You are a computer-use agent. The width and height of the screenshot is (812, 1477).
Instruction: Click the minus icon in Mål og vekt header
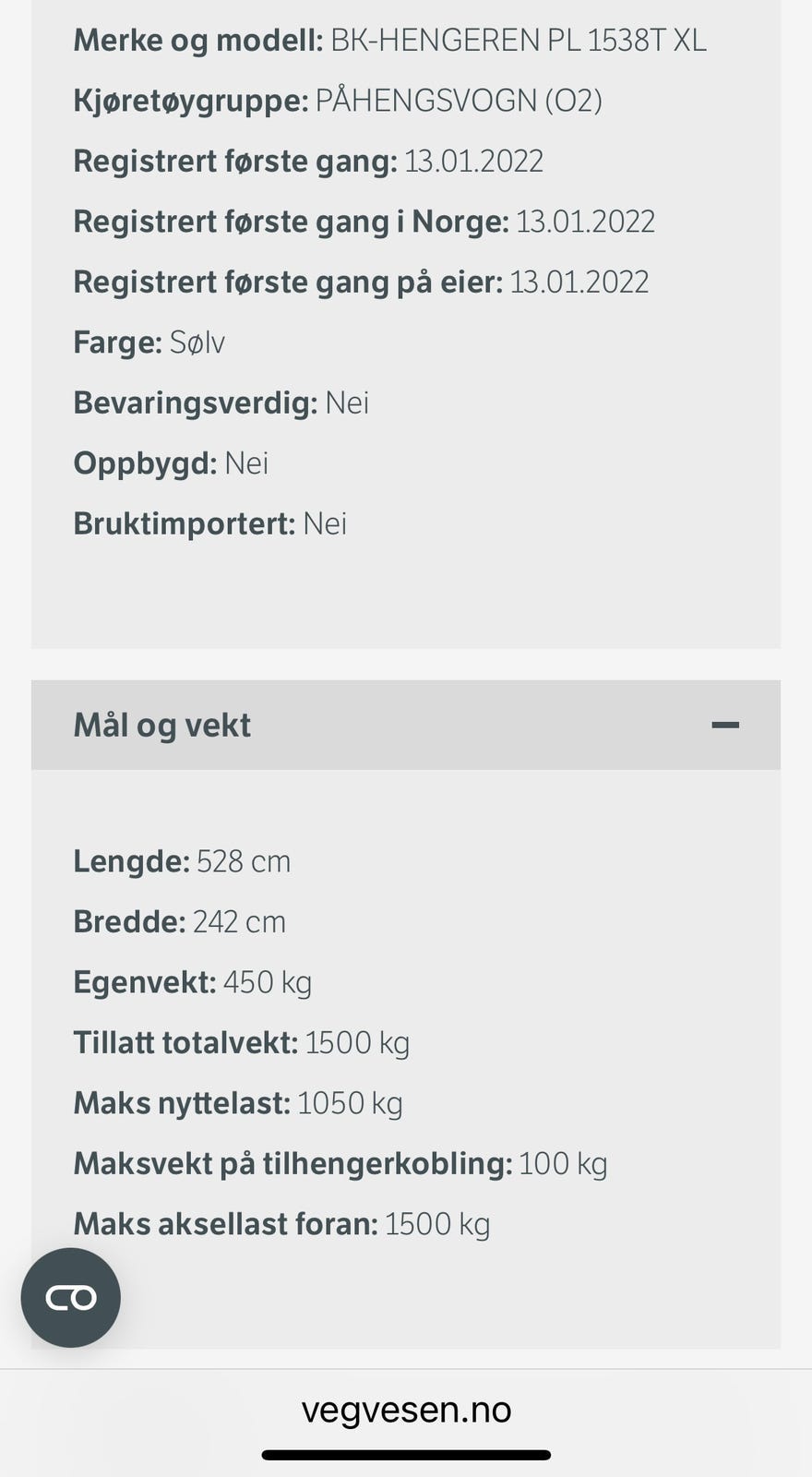(x=725, y=726)
